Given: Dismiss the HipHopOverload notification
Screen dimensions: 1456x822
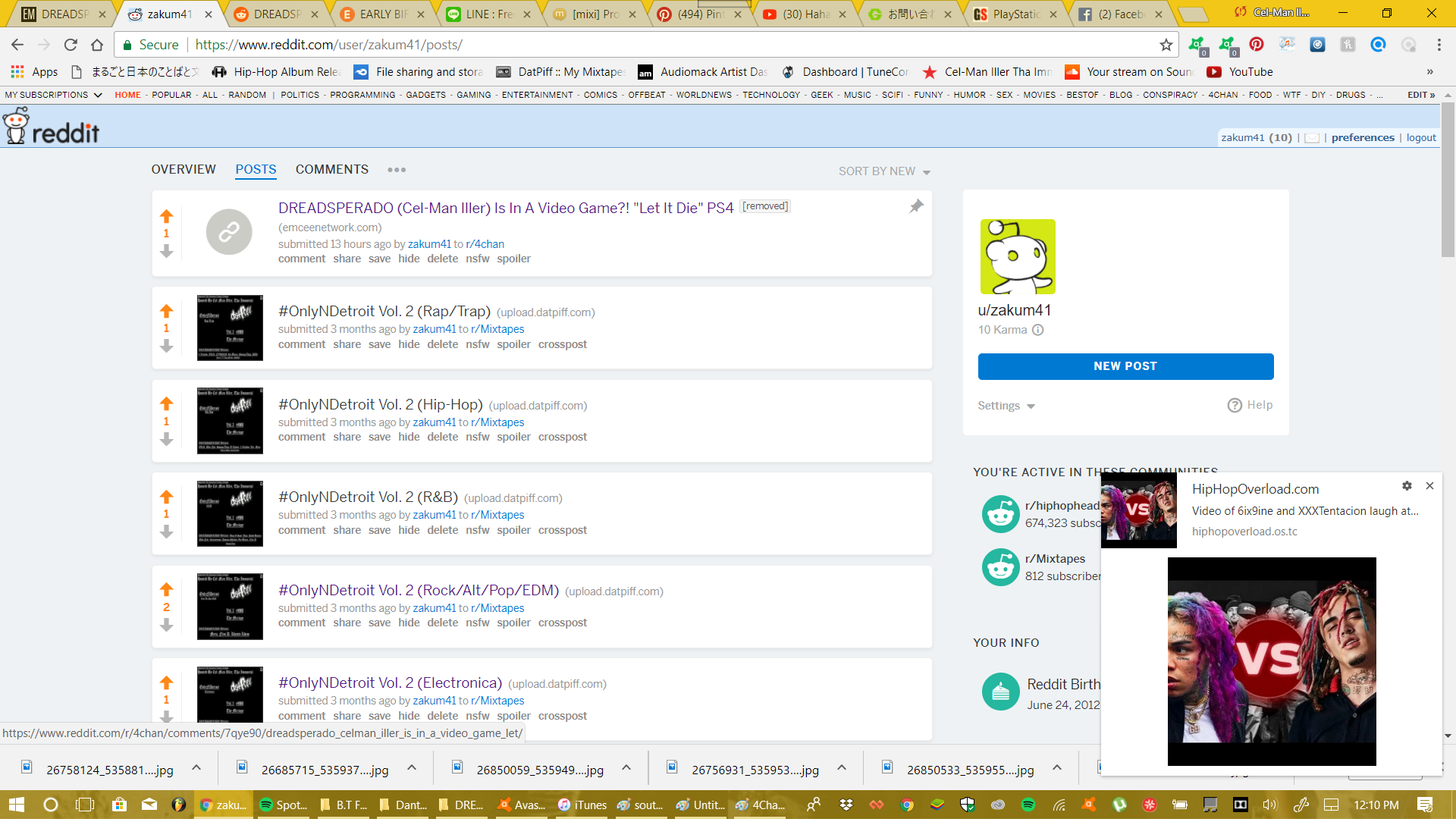Looking at the screenshot, I should point(1429,485).
